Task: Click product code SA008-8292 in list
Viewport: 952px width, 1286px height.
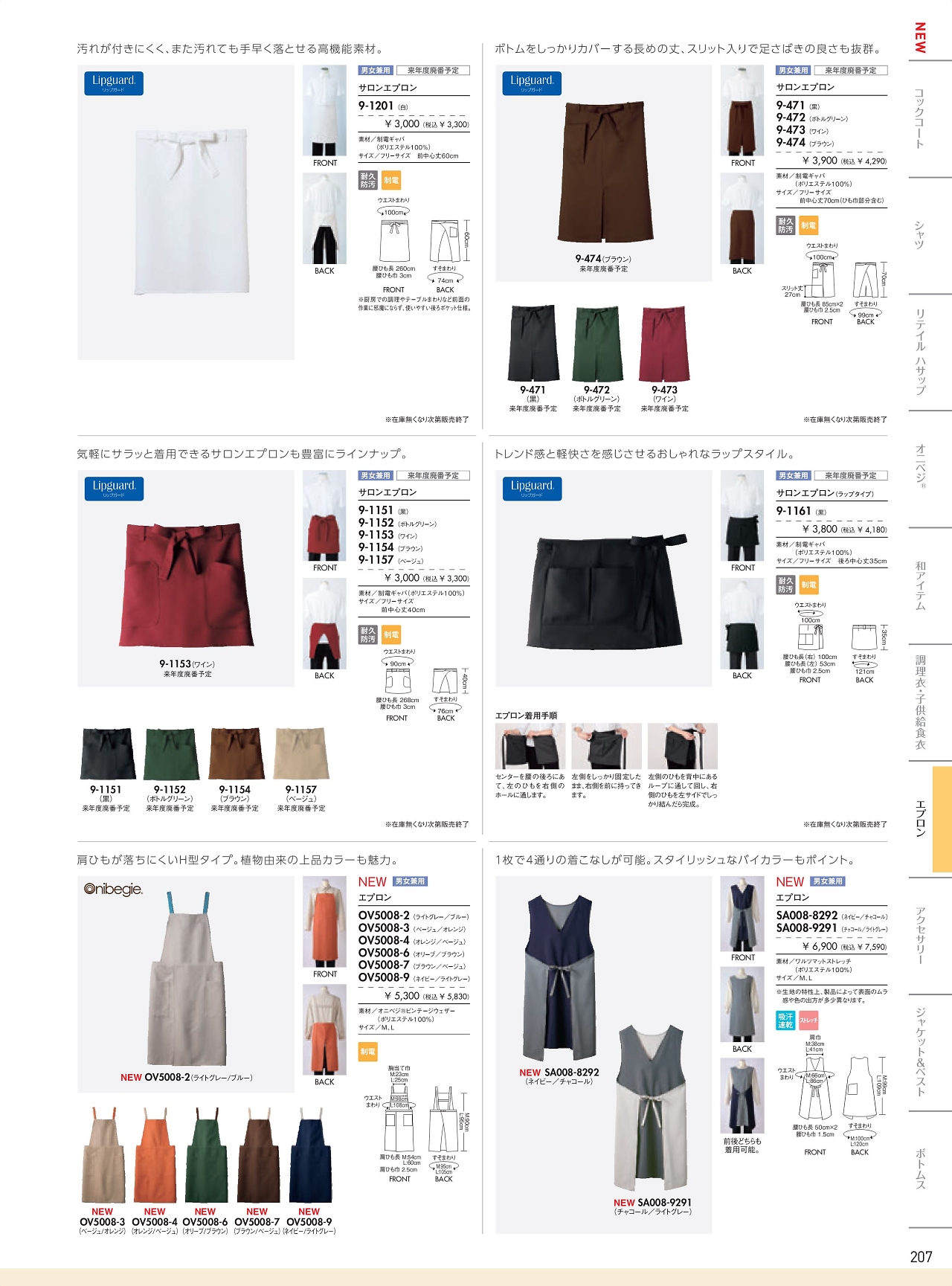Action: (806, 916)
